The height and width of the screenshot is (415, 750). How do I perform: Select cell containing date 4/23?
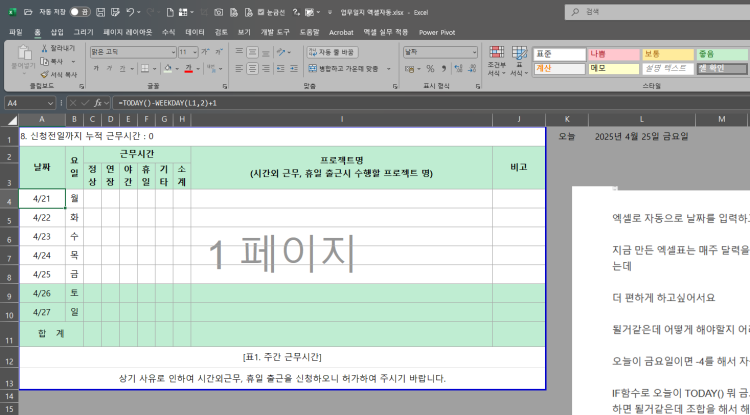point(42,237)
